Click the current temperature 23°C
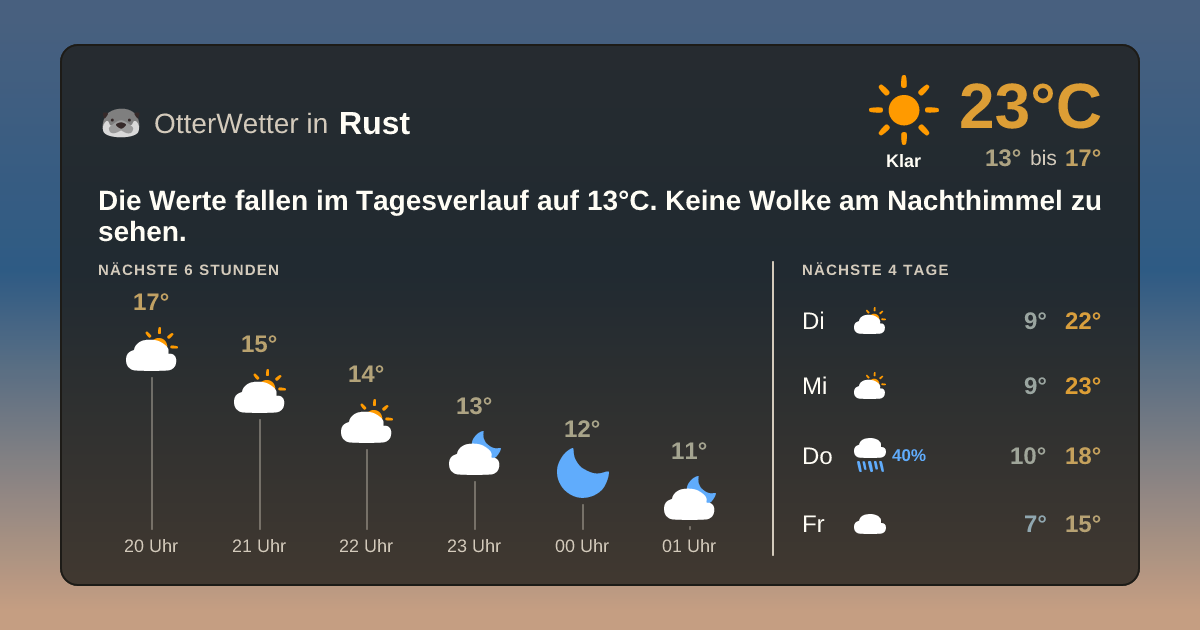The height and width of the screenshot is (630, 1200). [x=1030, y=106]
